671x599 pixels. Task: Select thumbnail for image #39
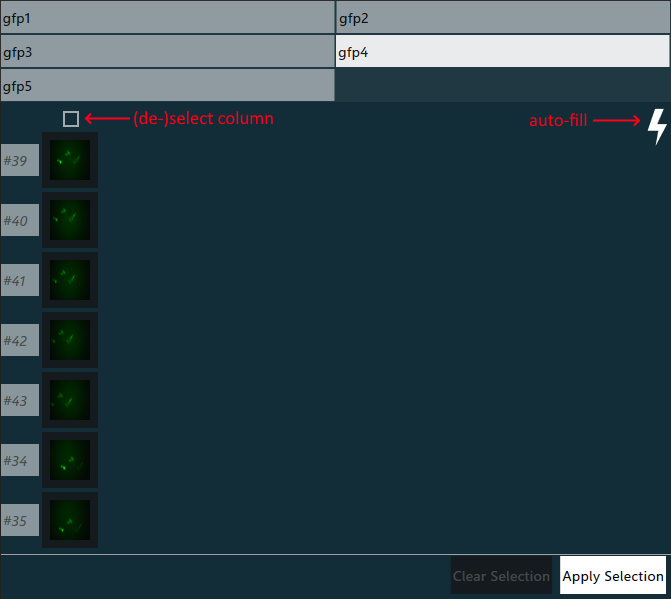[70, 160]
